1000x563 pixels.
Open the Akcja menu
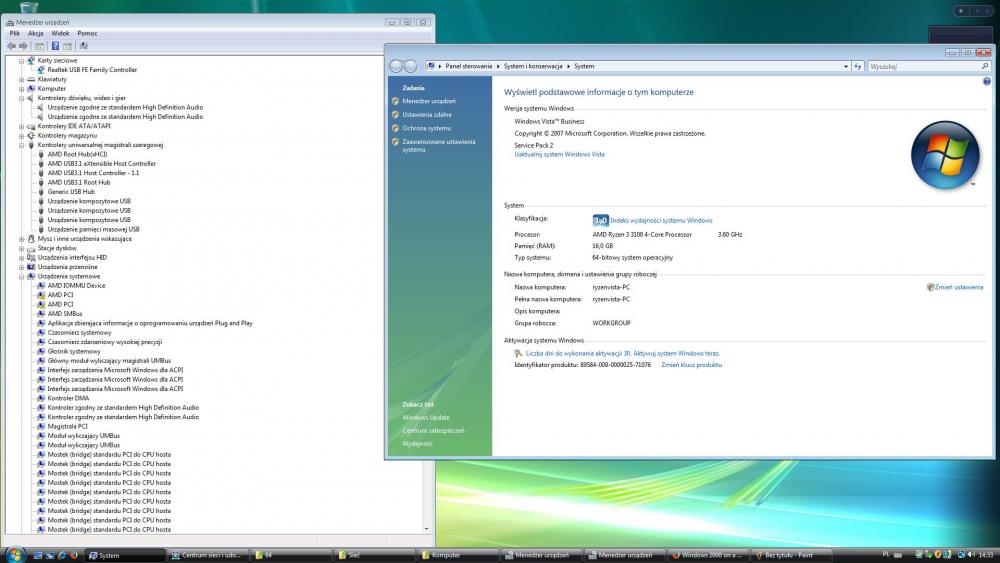coord(35,33)
